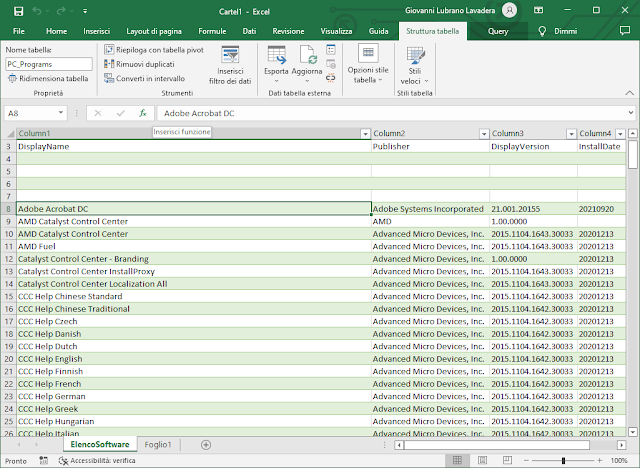Click Accessibilità: verifica in status bar
This screenshot has width=640, height=468.
[x=97, y=460]
